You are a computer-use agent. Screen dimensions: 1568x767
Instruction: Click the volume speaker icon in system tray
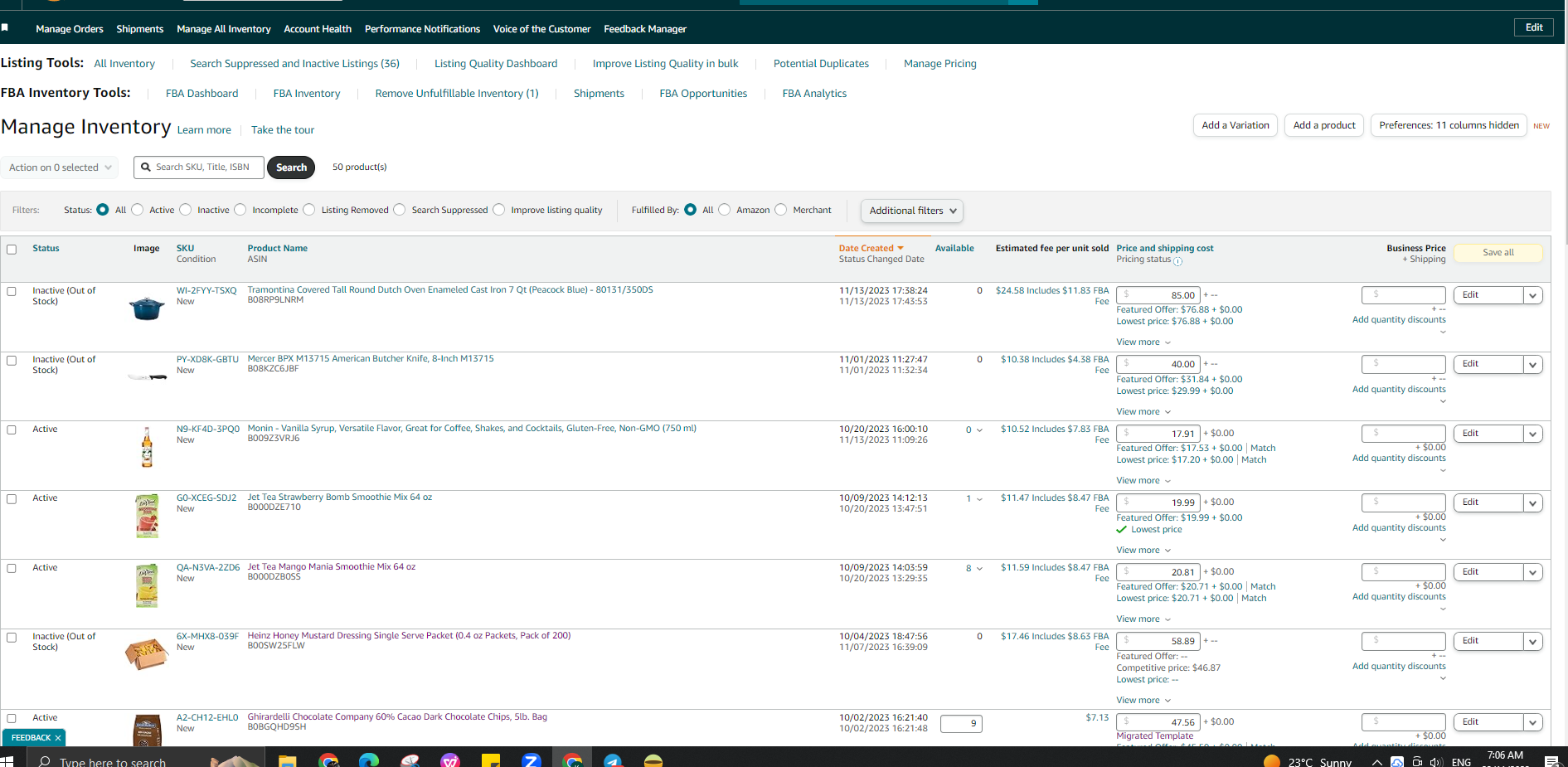point(1436,762)
